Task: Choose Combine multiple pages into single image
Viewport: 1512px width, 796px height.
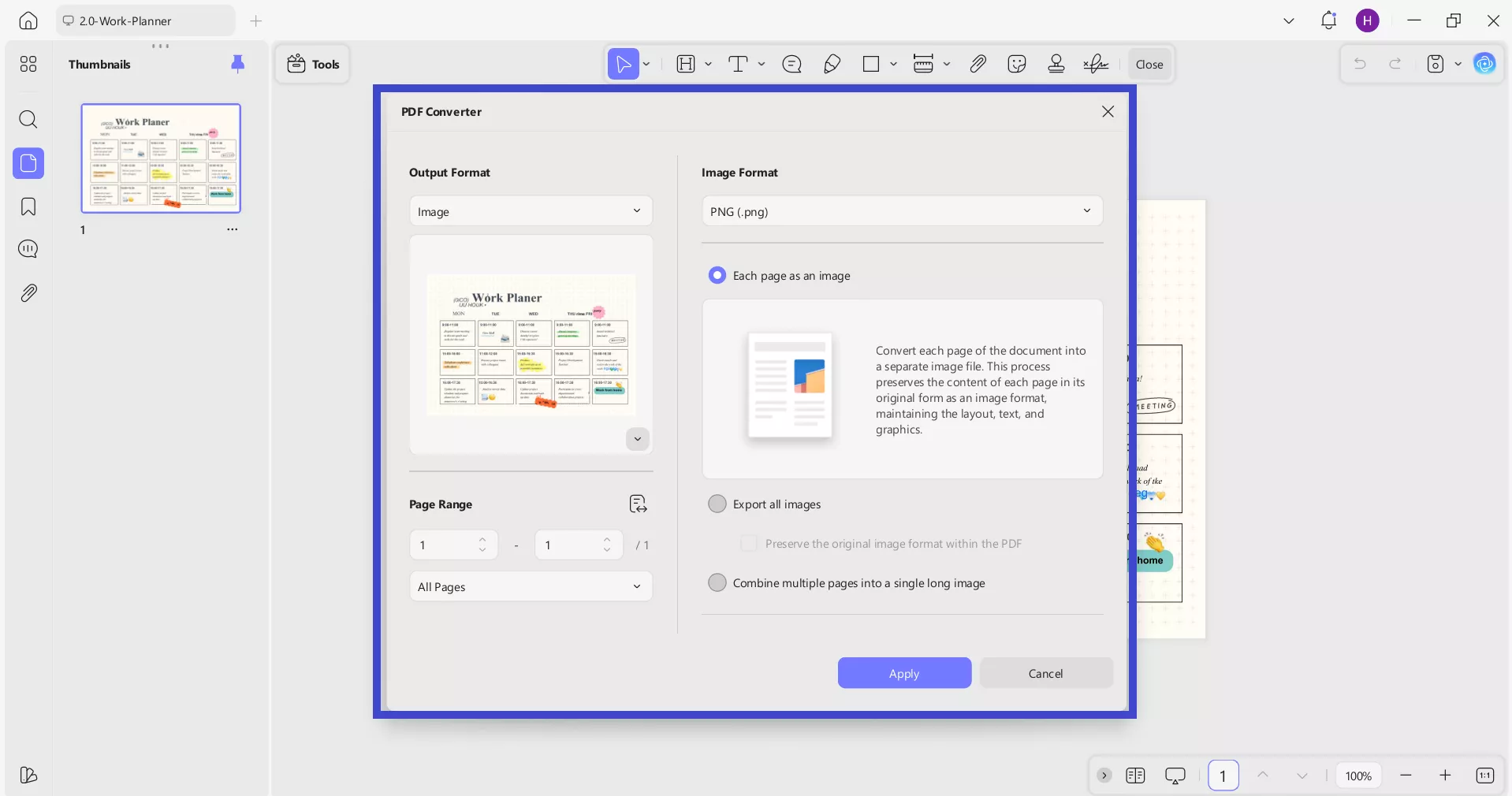Action: click(717, 582)
